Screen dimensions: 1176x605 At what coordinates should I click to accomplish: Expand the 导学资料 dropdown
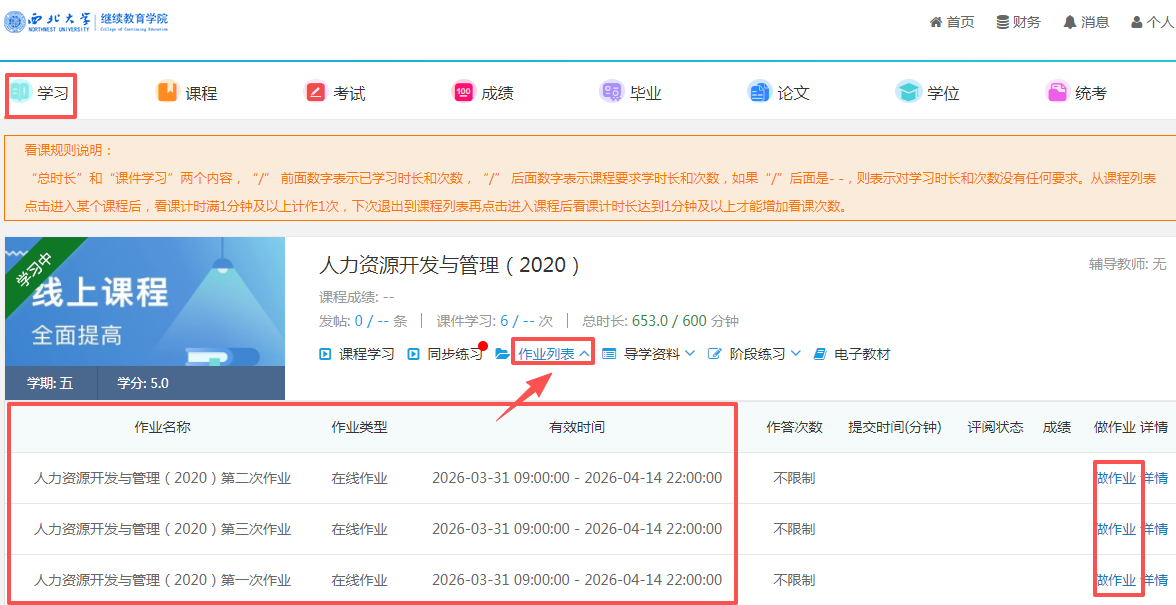[658, 354]
